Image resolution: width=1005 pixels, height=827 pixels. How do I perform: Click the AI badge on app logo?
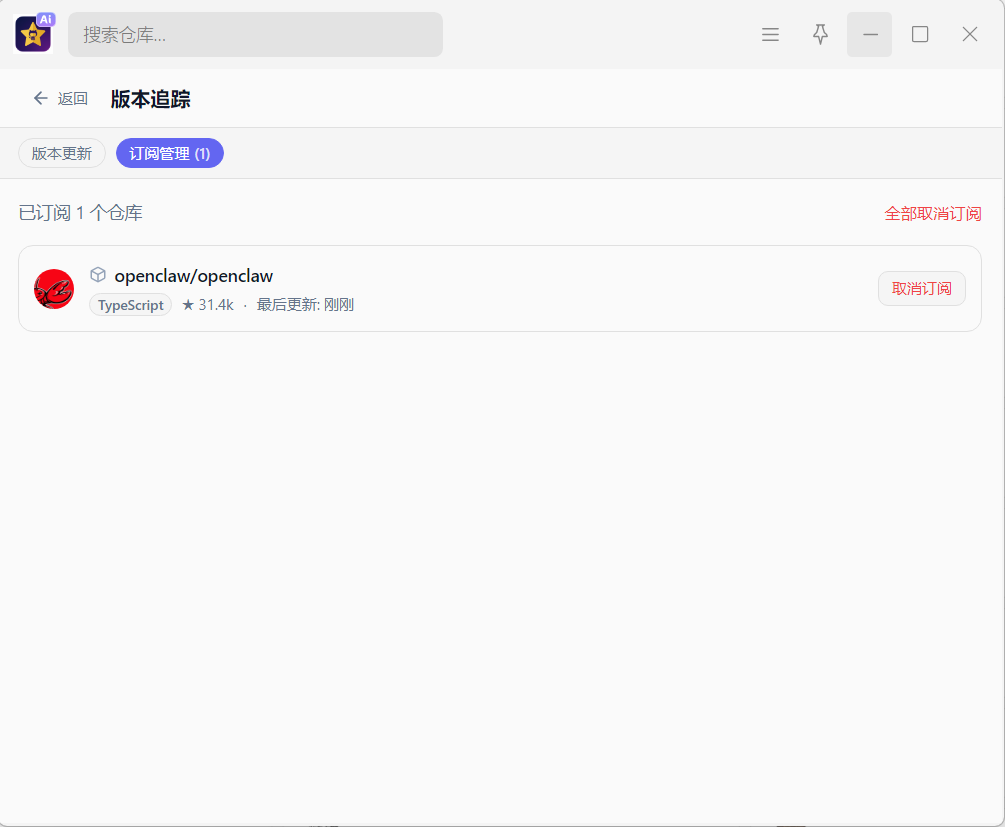point(46,19)
